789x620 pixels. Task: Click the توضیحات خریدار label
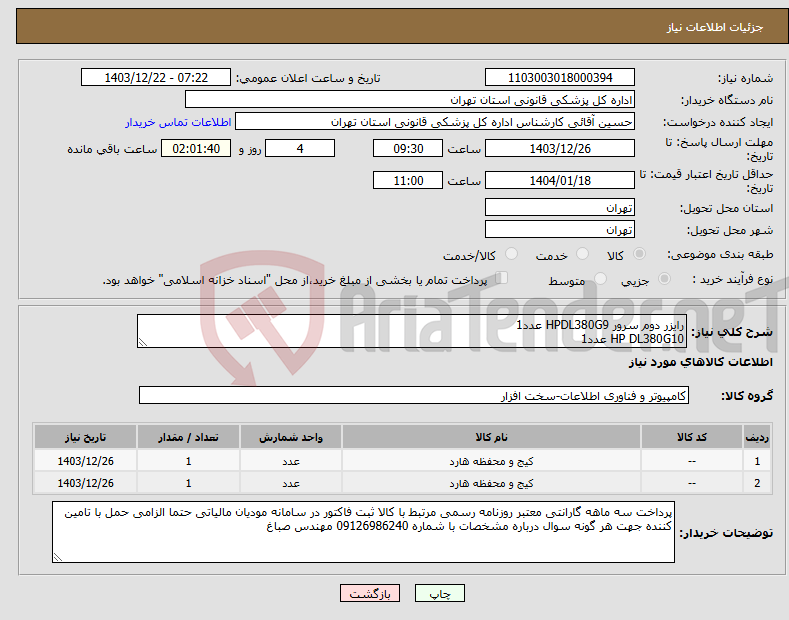tap(726, 533)
